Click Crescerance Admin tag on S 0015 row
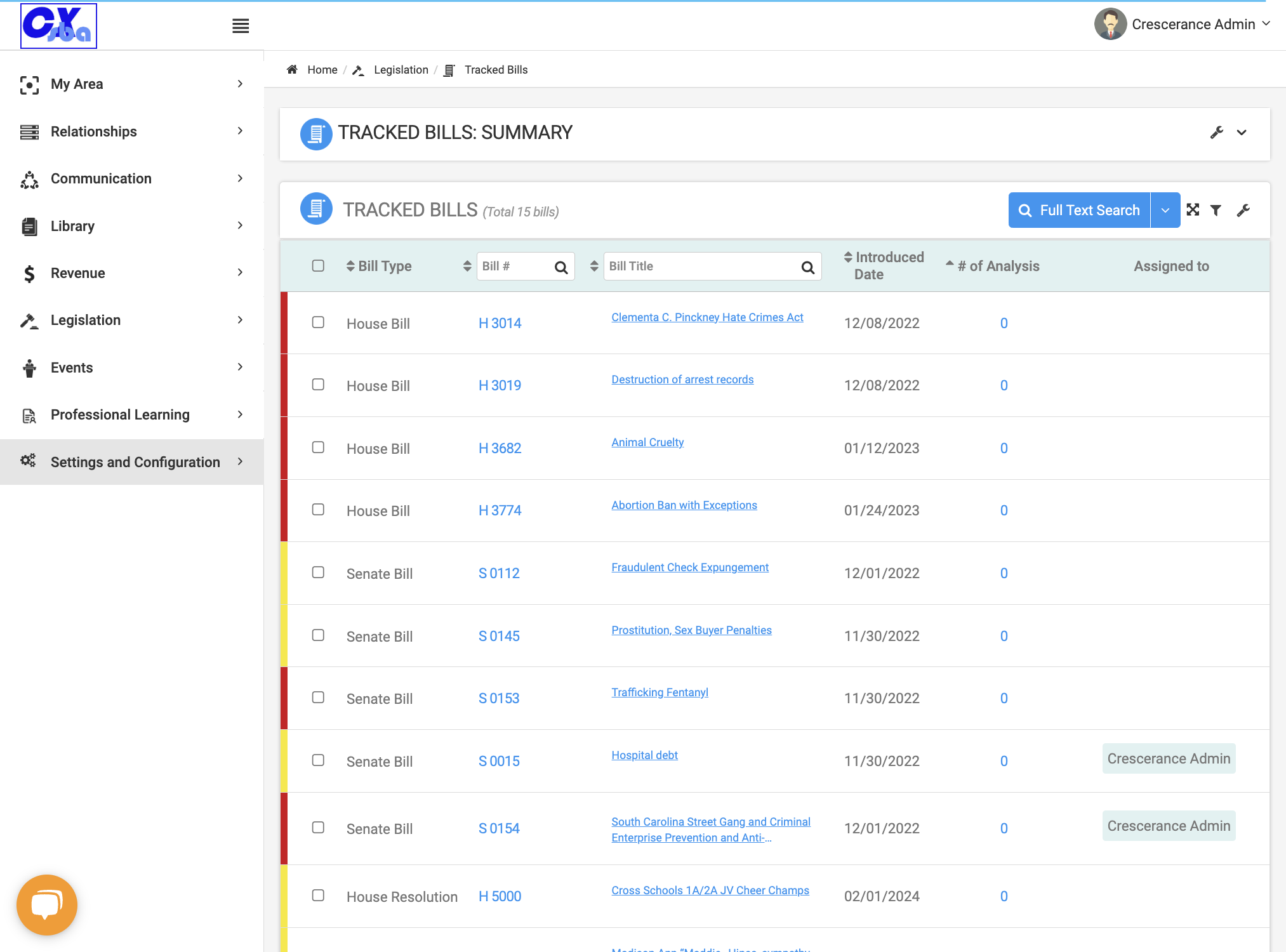 1169,758
